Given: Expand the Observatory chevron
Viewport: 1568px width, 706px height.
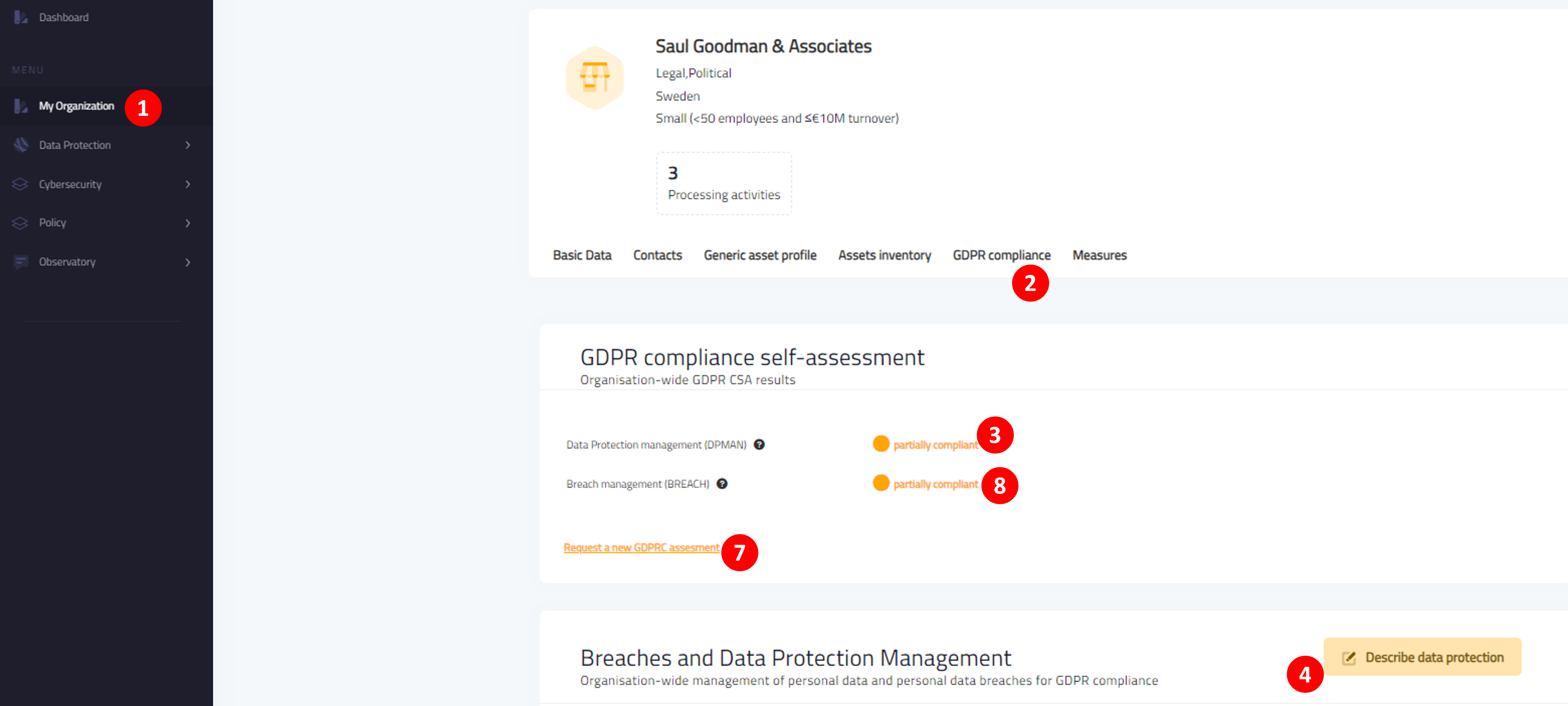Looking at the screenshot, I should click(187, 262).
